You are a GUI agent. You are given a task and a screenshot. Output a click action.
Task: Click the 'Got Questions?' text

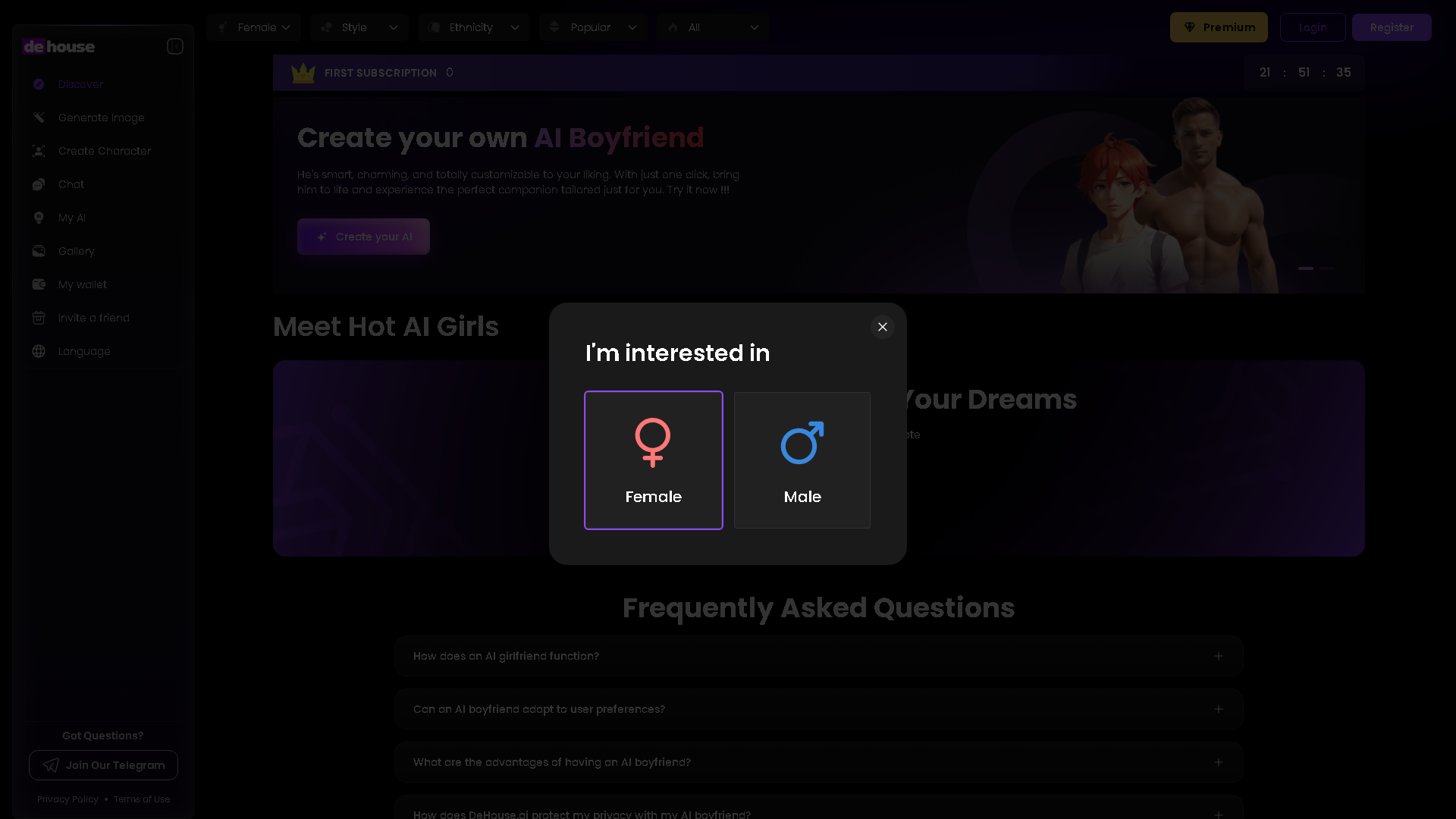tap(103, 736)
